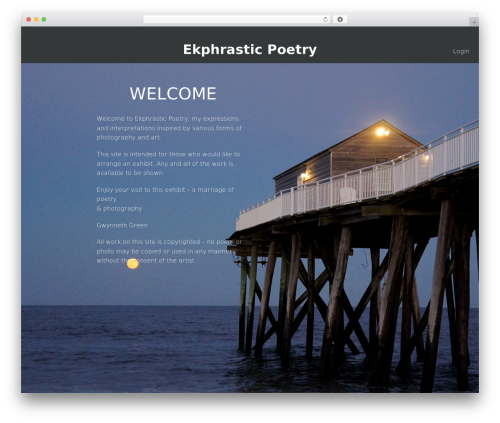The width and height of the screenshot is (500, 423).
Task: Reload the page with the refresh icon
Action: tap(325, 19)
